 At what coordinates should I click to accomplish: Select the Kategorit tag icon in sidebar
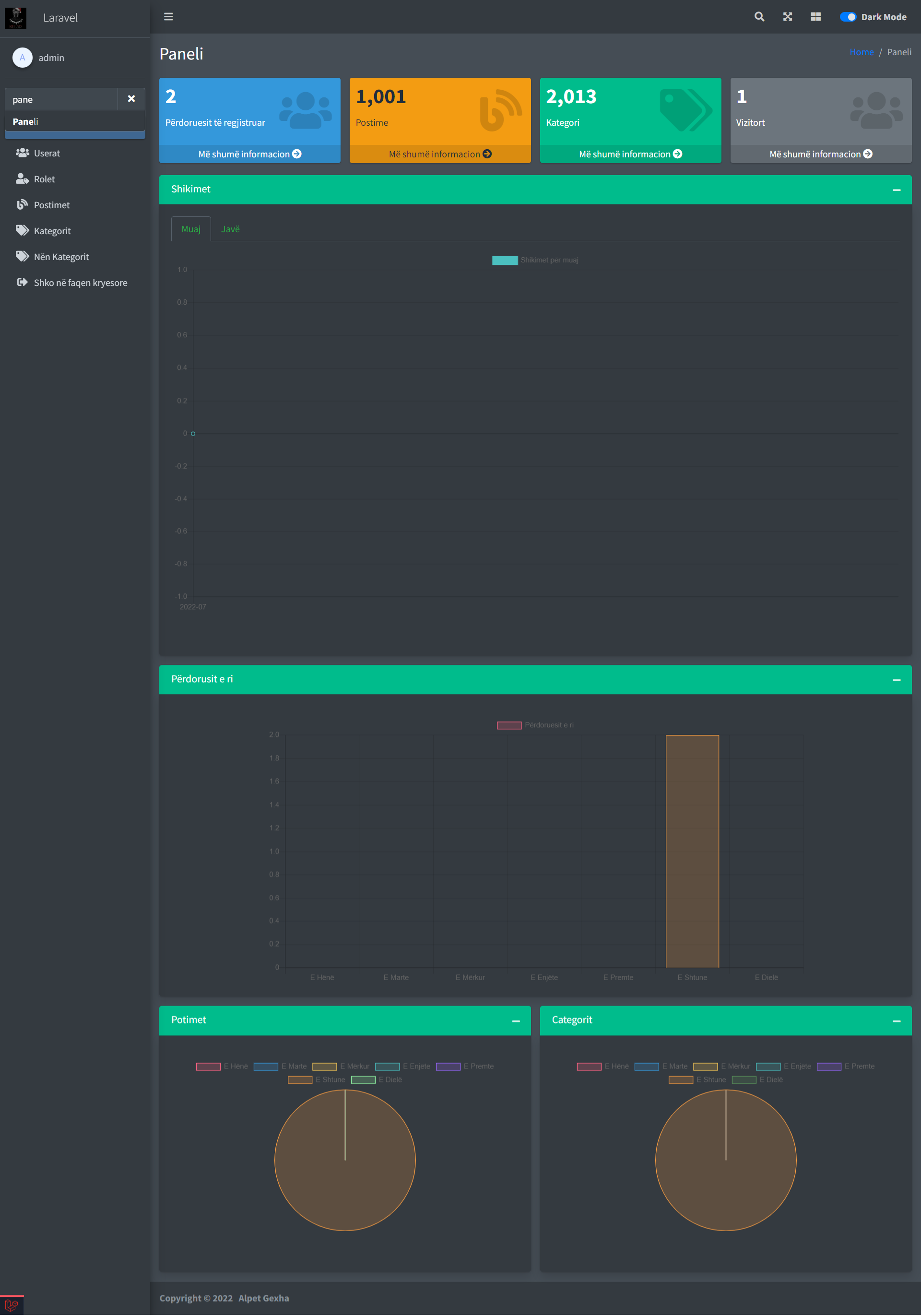[x=22, y=230]
